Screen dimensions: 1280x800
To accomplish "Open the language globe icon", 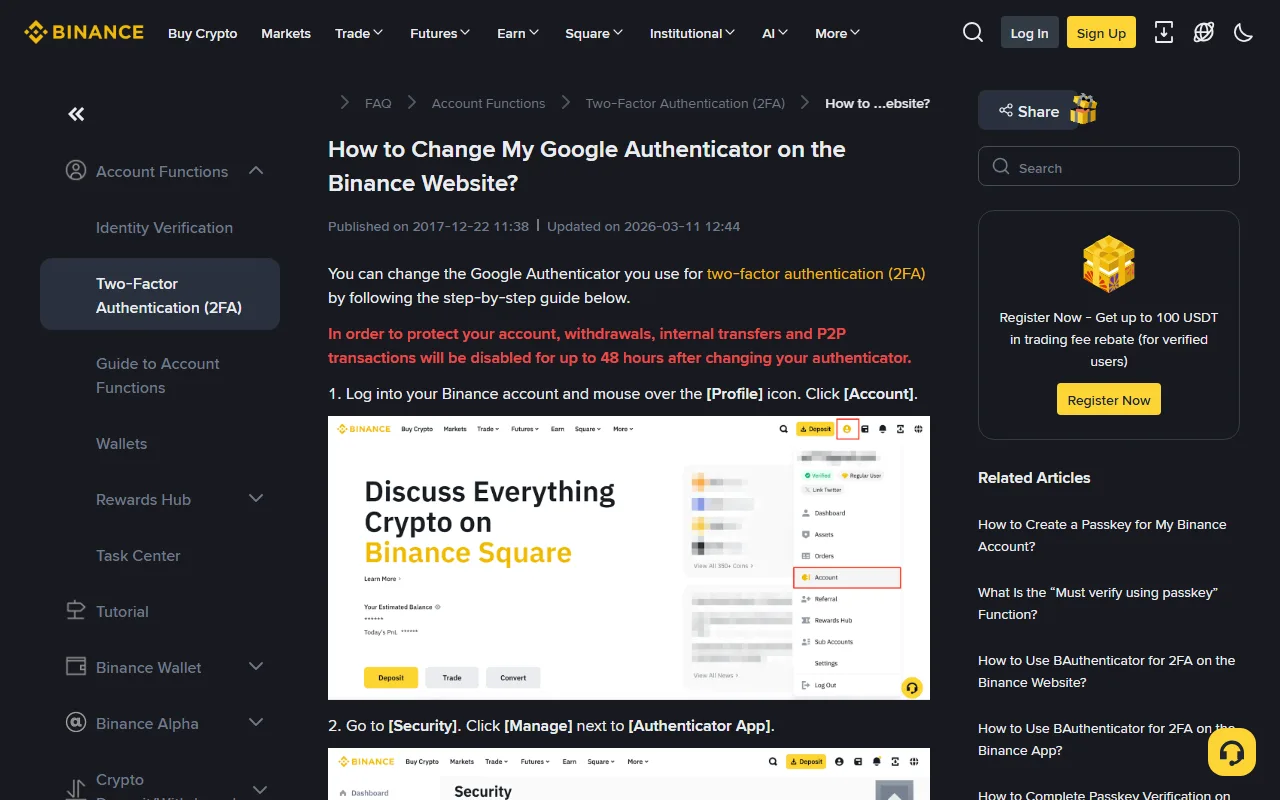I will (1204, 33).
